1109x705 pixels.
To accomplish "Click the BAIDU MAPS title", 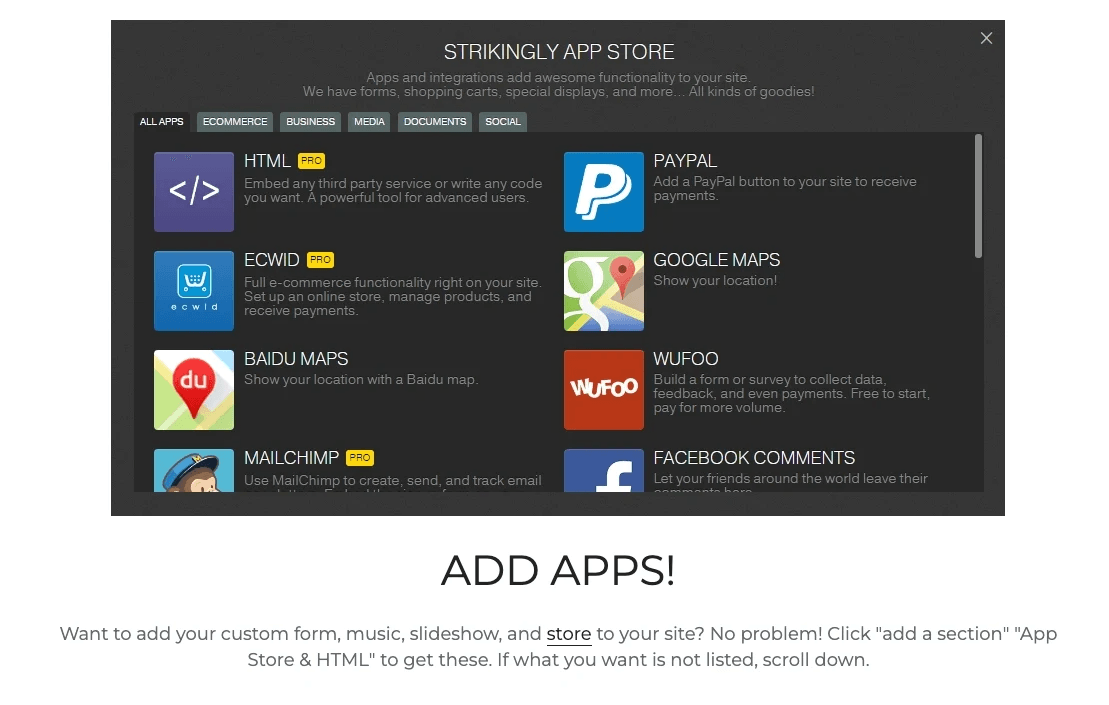I will (296, 359).
